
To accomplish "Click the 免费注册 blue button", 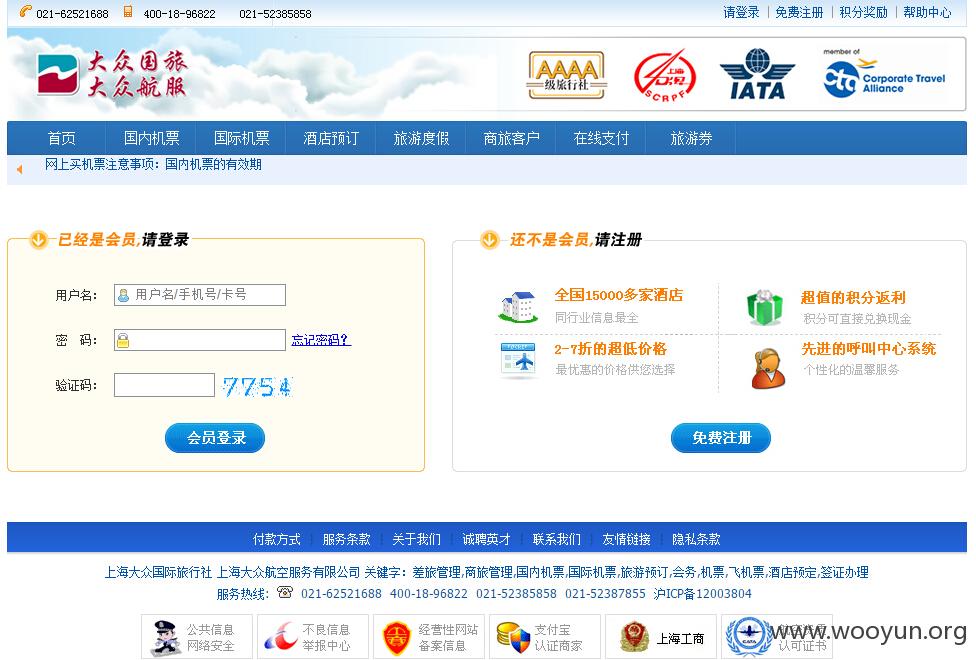I will (x=721, y=438).
